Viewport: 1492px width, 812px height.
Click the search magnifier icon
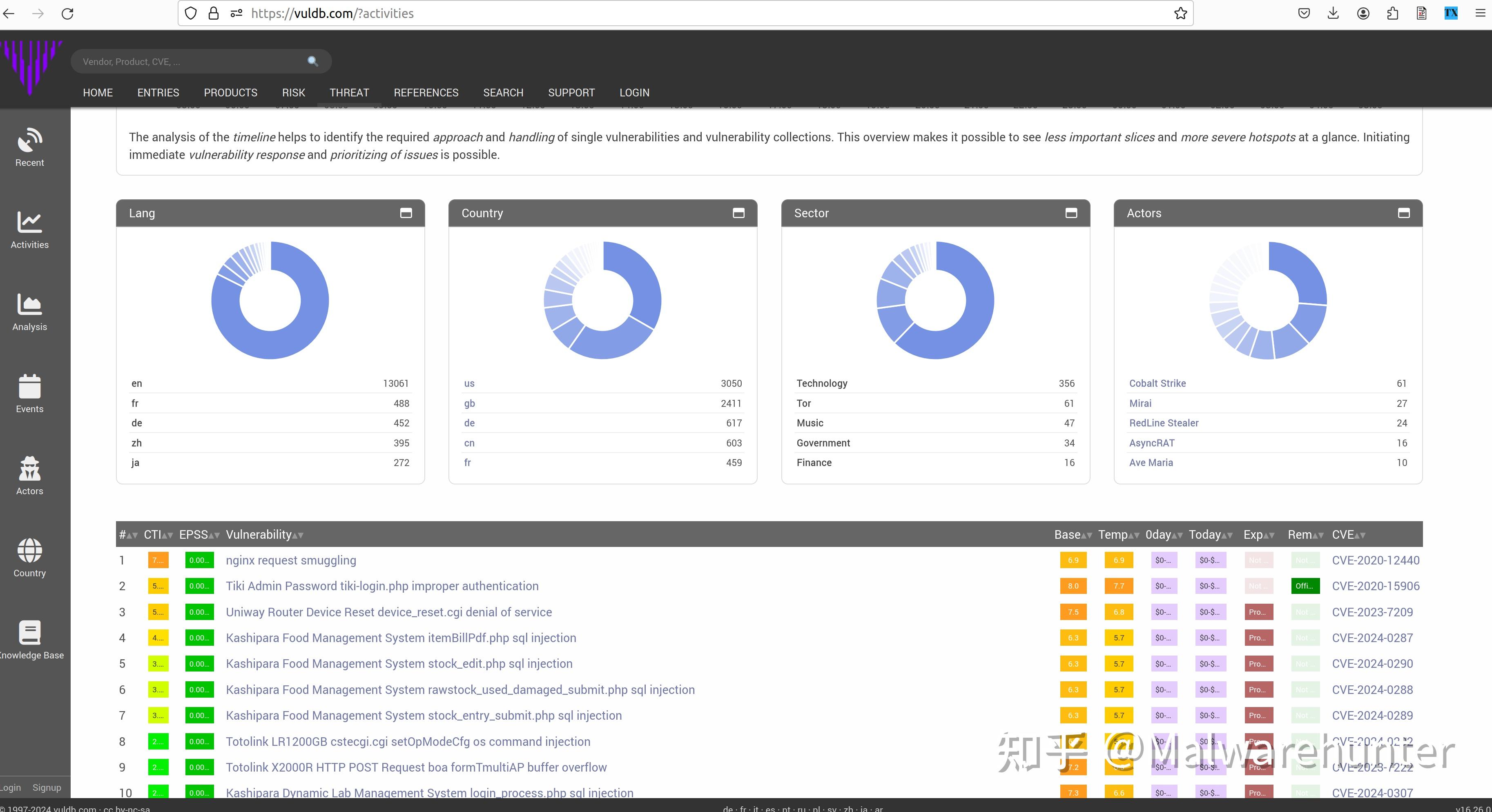(313, 61)
